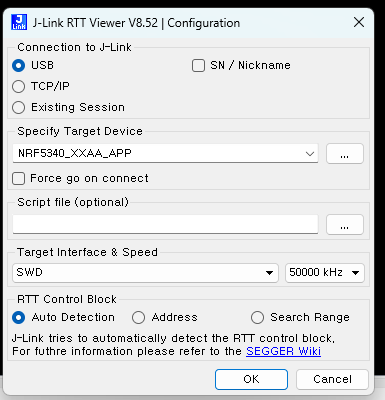Select Auto Detection for RTT control block
385x400 pixels.
tap(18, 317)
